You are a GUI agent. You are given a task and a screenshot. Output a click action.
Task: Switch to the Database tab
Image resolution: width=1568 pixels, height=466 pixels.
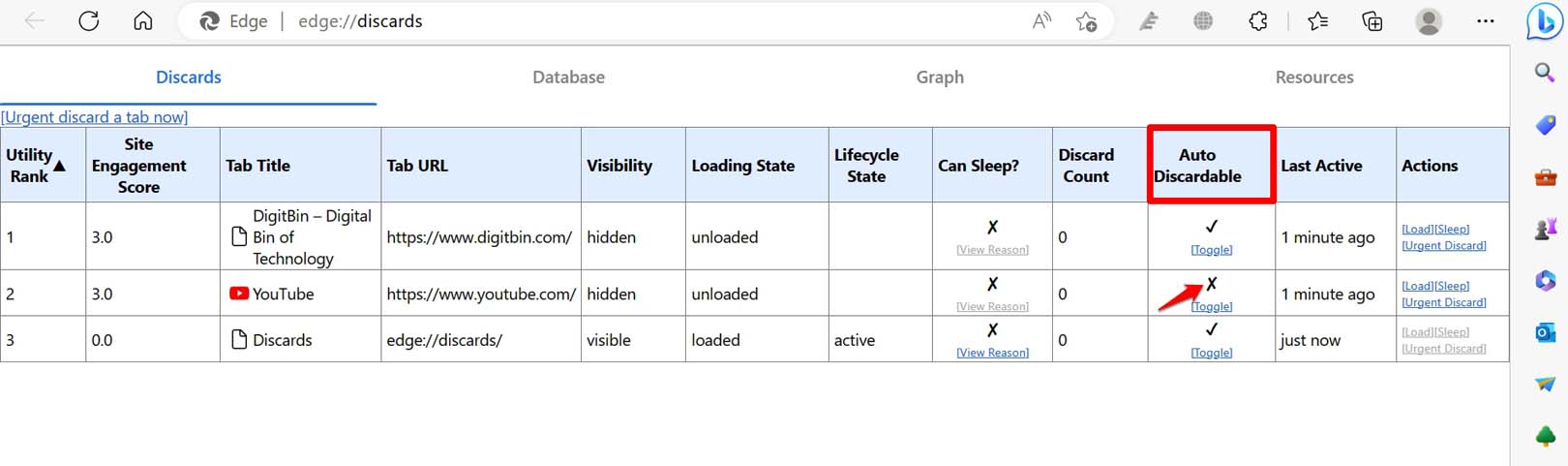(x=568, y=78)
